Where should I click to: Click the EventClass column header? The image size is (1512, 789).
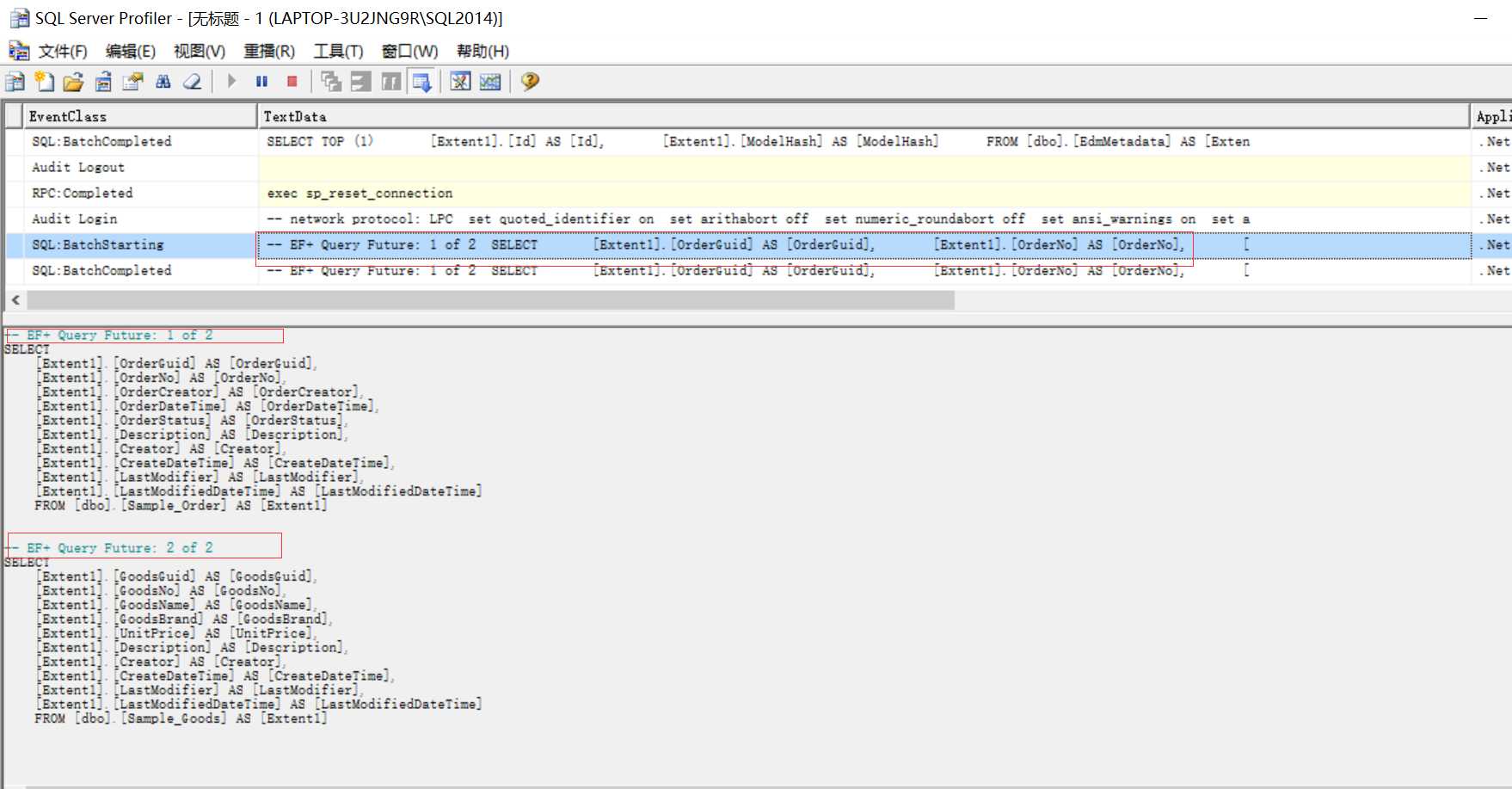pyautogui.click(x=141, y=116)
